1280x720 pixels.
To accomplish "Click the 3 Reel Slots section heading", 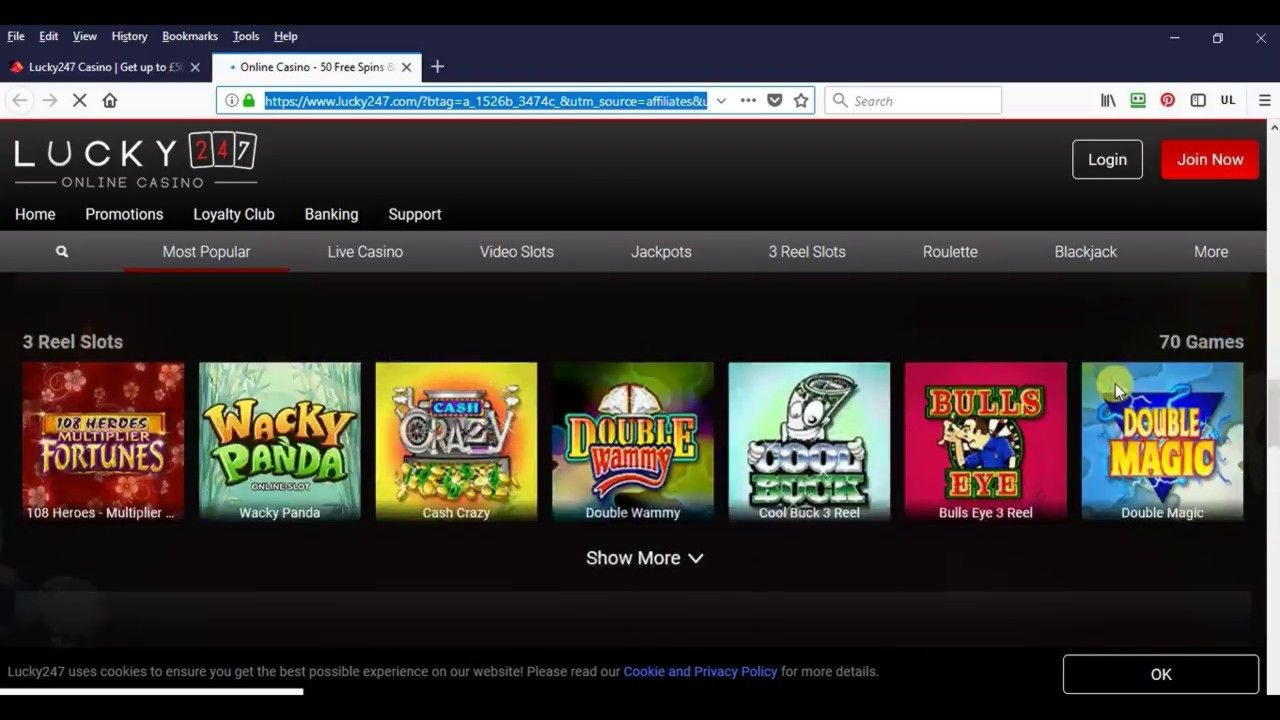I will (73, 342).
